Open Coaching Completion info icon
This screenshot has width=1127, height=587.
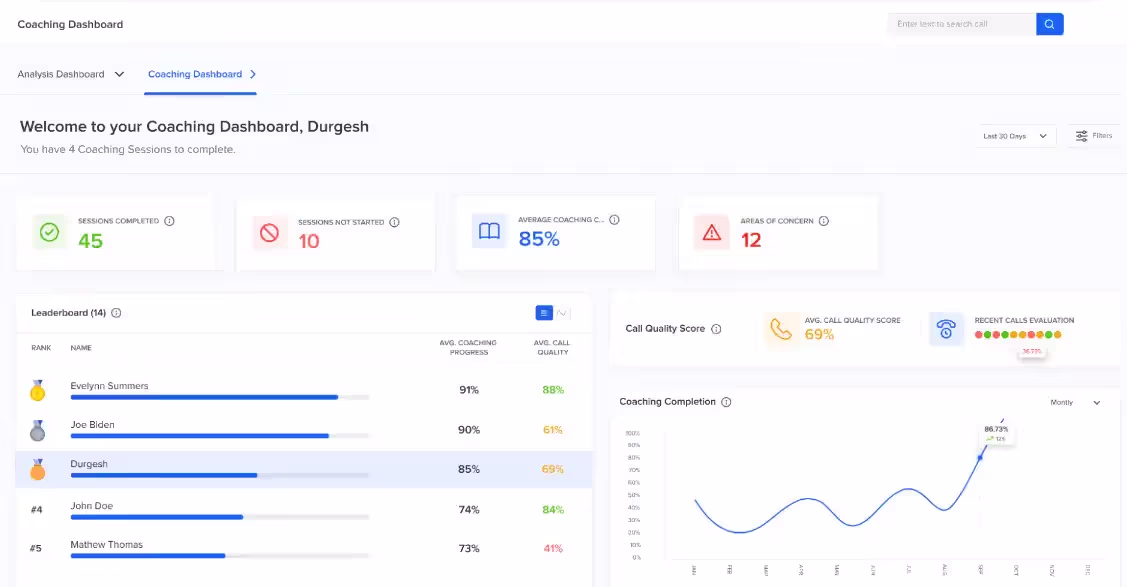[x=727, y=402]
